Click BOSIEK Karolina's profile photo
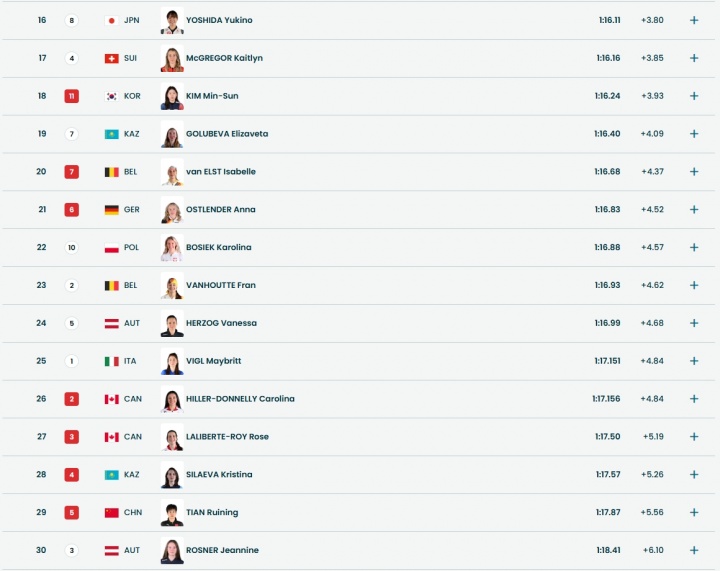This screenshot has width=720, height=571. [172, 248]
